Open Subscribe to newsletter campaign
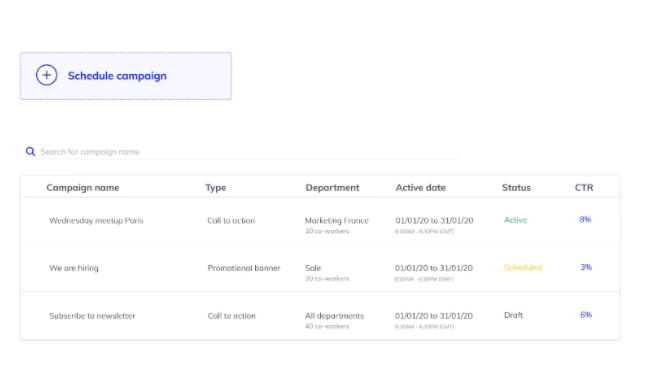Screen dimensions: 646x388 click(x=92, y=316)
